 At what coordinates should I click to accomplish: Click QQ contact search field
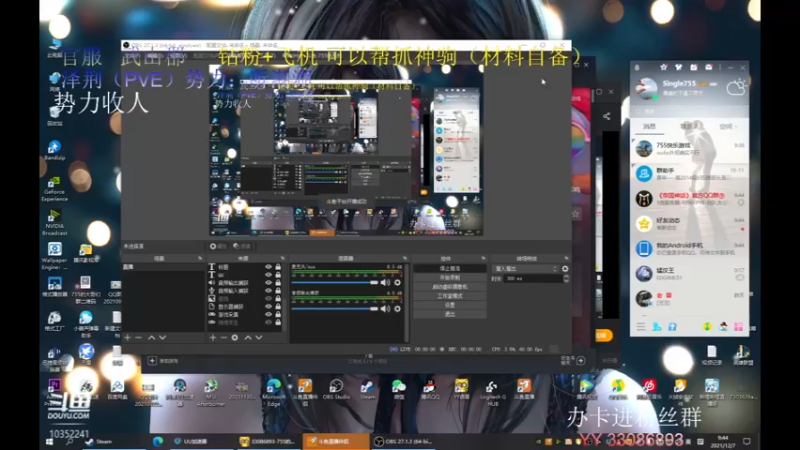pos(689,111)
